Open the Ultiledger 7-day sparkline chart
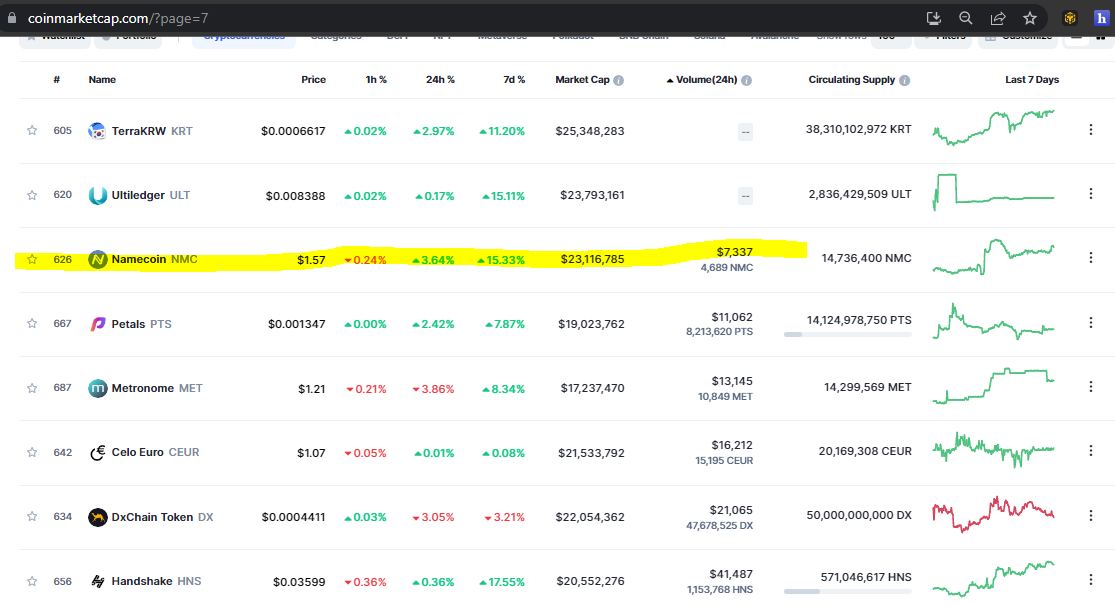 click(x=993, y=193)
